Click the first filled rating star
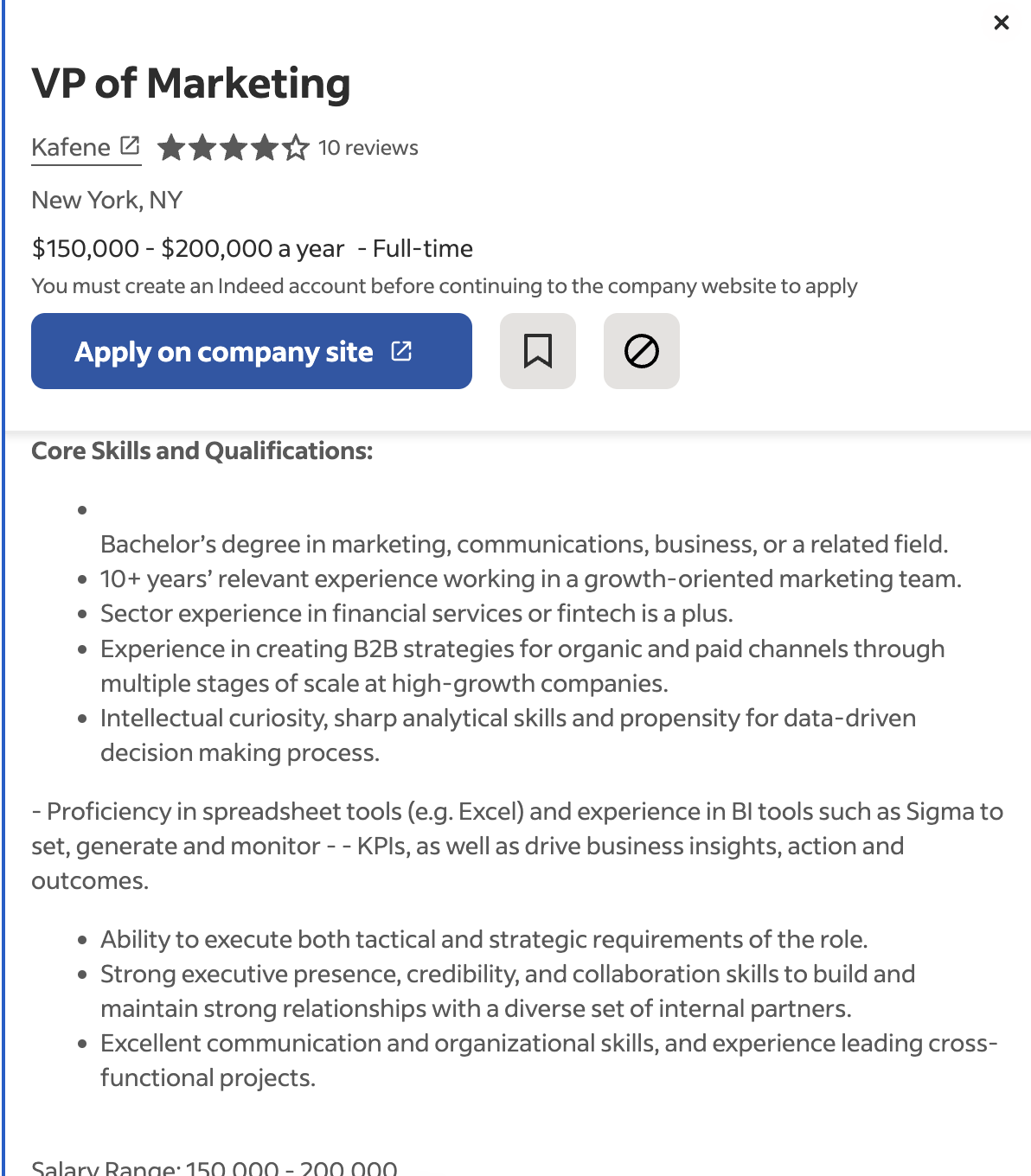The image size is (1031, 1176). [171, 148]
